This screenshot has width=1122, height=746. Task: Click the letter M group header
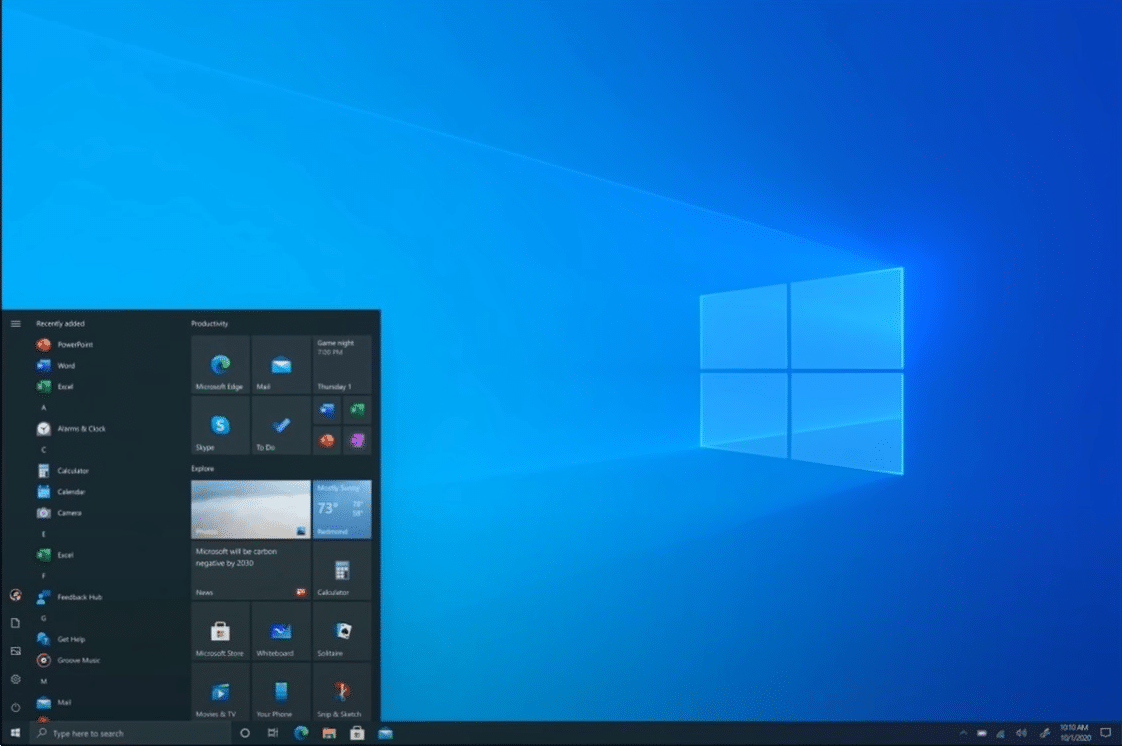(x=44, y=682)
